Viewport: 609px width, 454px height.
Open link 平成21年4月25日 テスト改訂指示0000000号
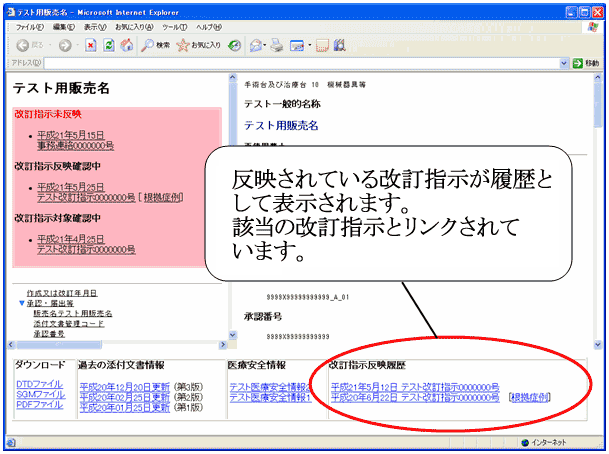(86, 245)
